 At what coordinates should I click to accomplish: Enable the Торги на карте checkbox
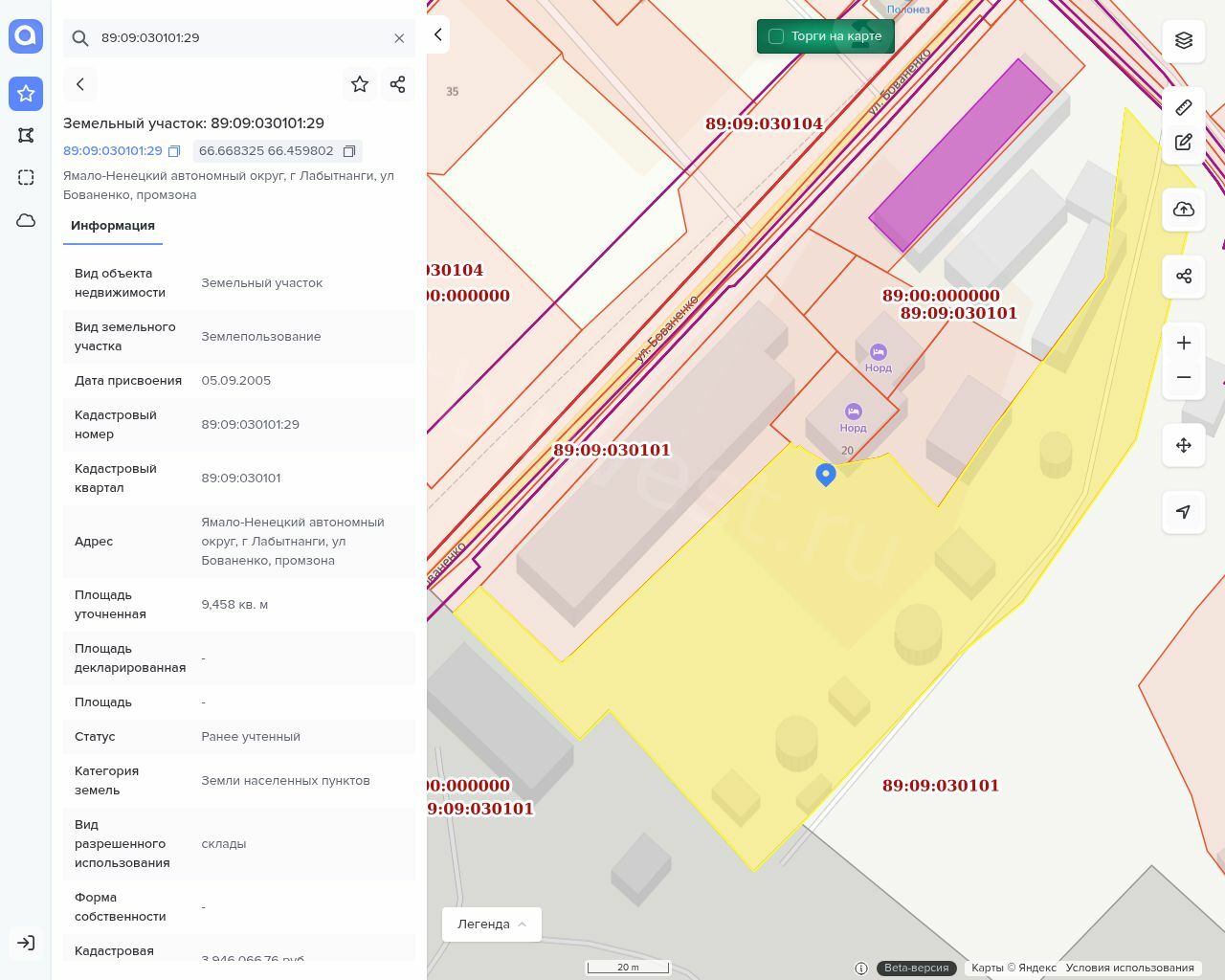pyautogui.click(x=776, y=36)
